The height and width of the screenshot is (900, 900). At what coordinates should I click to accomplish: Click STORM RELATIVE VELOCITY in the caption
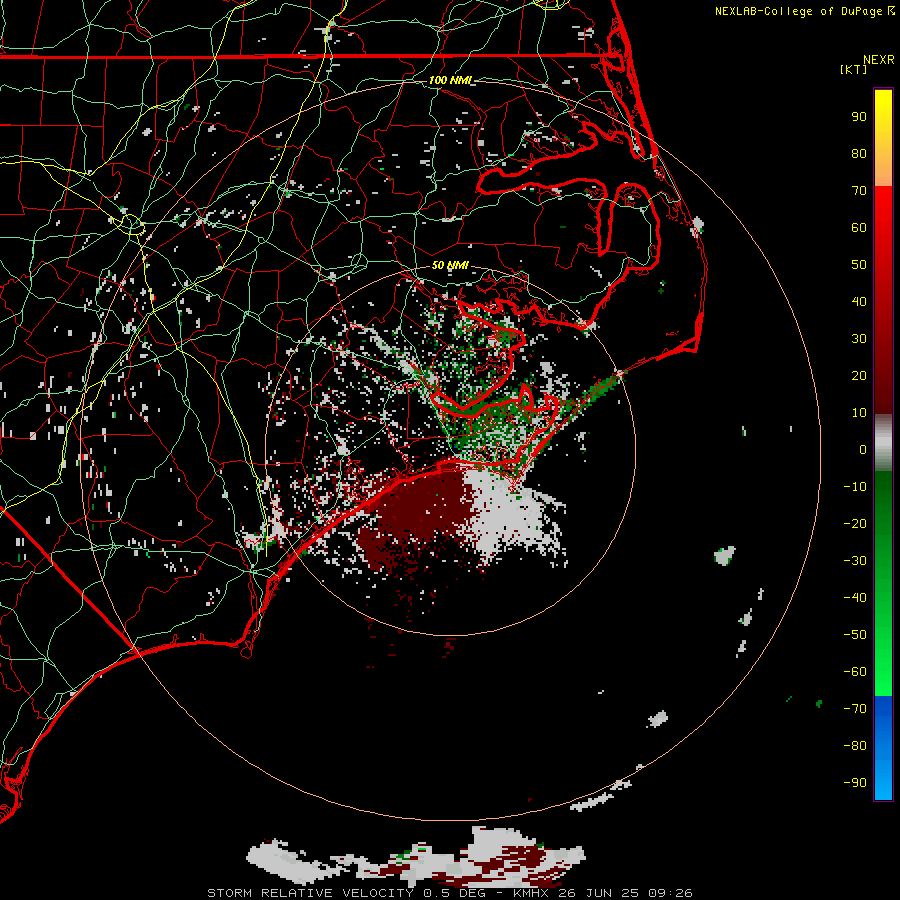point(310,893)
